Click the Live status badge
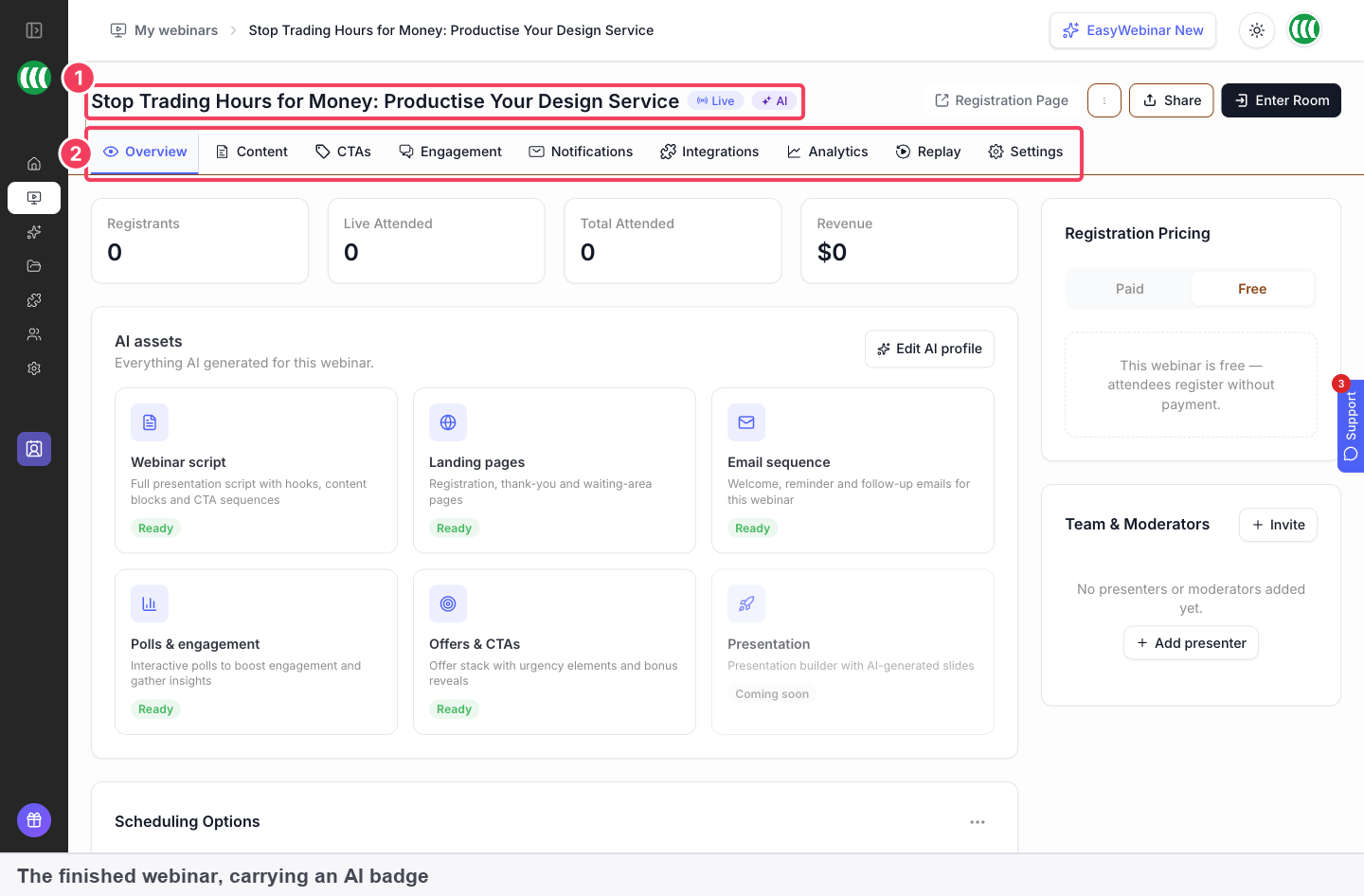The image size is (1364, 896). (x=715, y=101)
